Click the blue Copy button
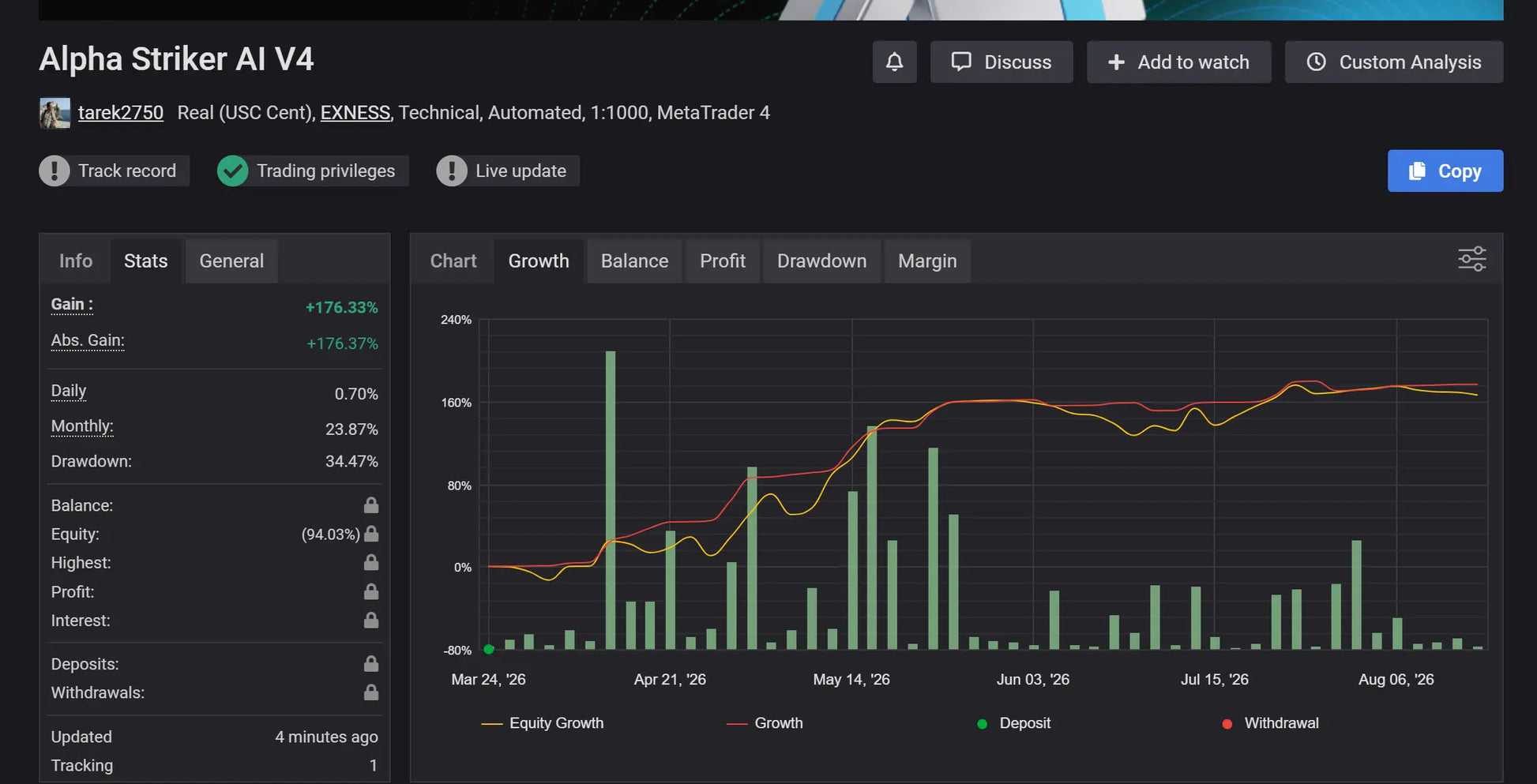1537x784 pixels. (1445, 171)
